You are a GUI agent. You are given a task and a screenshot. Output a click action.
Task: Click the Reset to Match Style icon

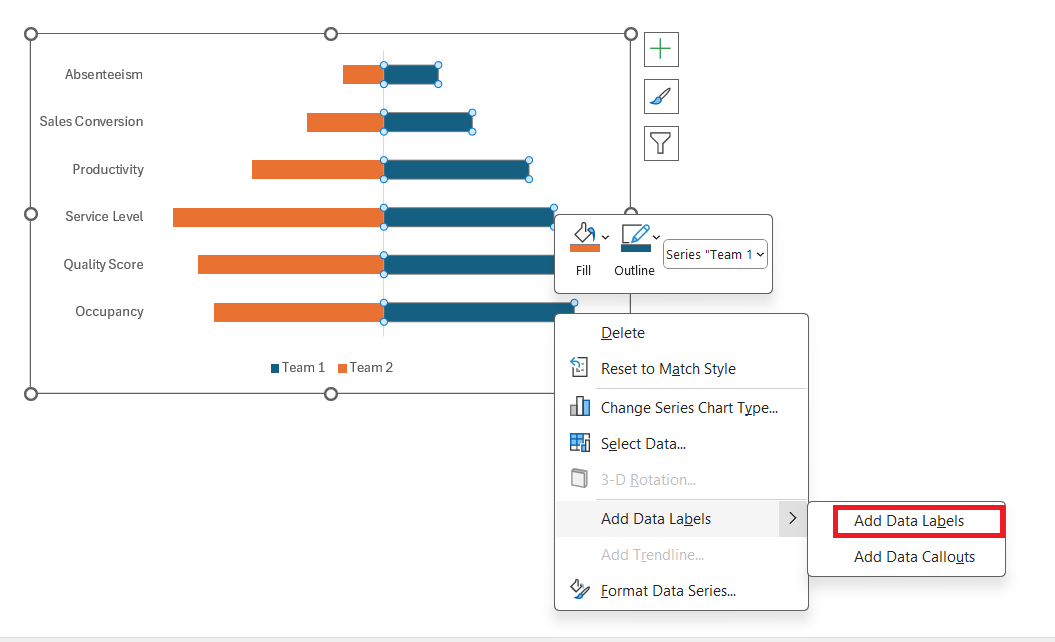point(579,368)
